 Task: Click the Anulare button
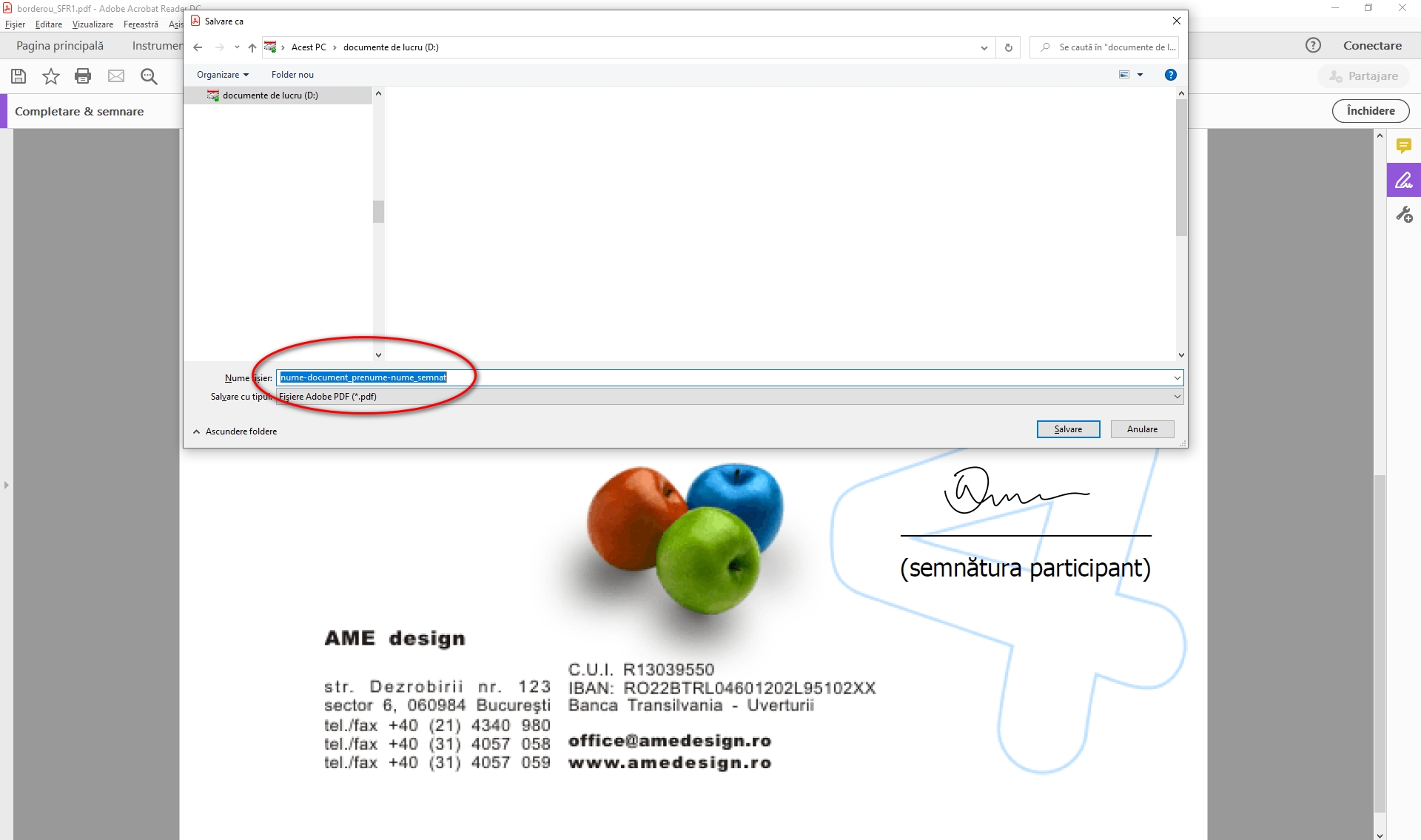(x=1141, y=429)
